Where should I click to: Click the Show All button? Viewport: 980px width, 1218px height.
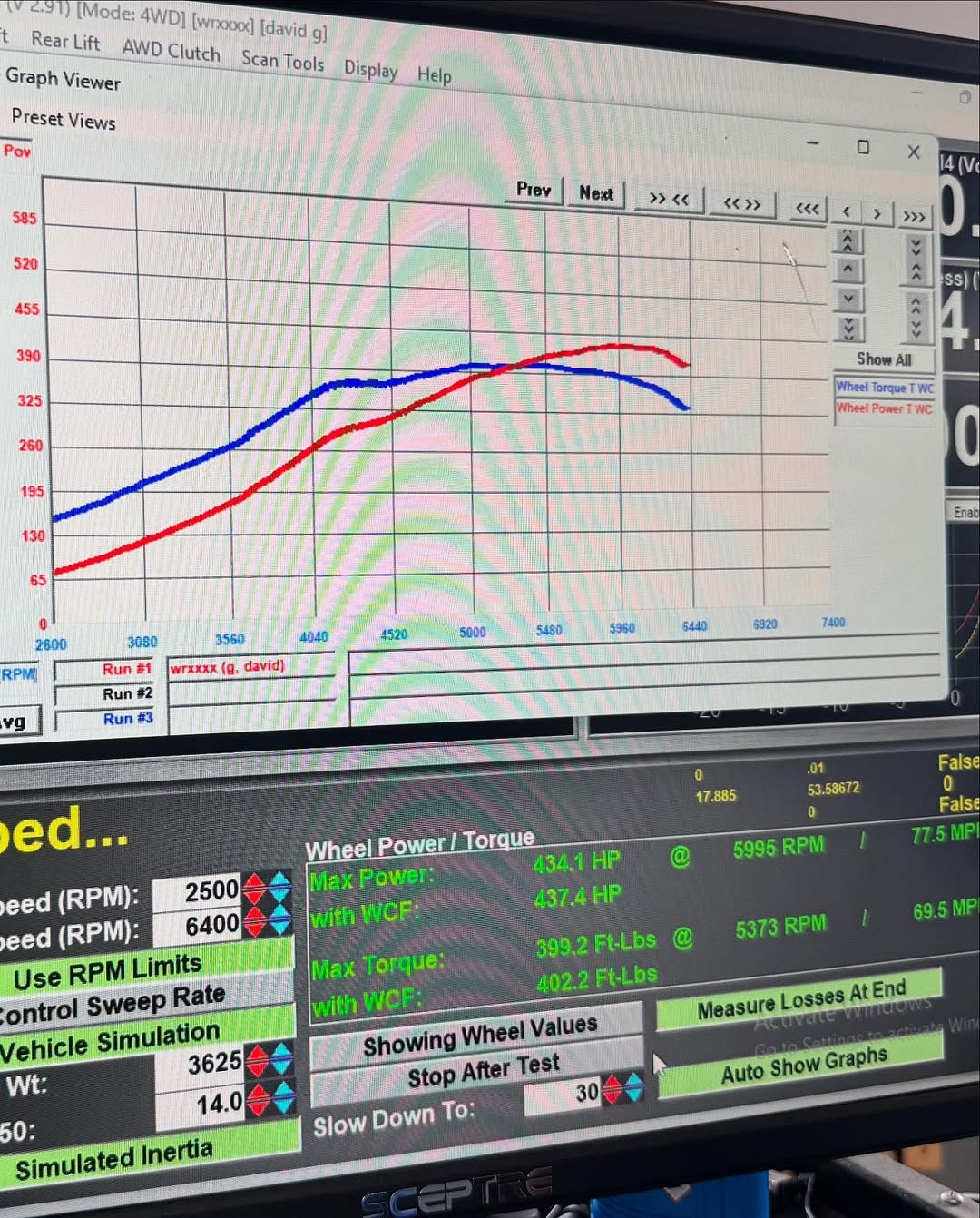[884, 359]
